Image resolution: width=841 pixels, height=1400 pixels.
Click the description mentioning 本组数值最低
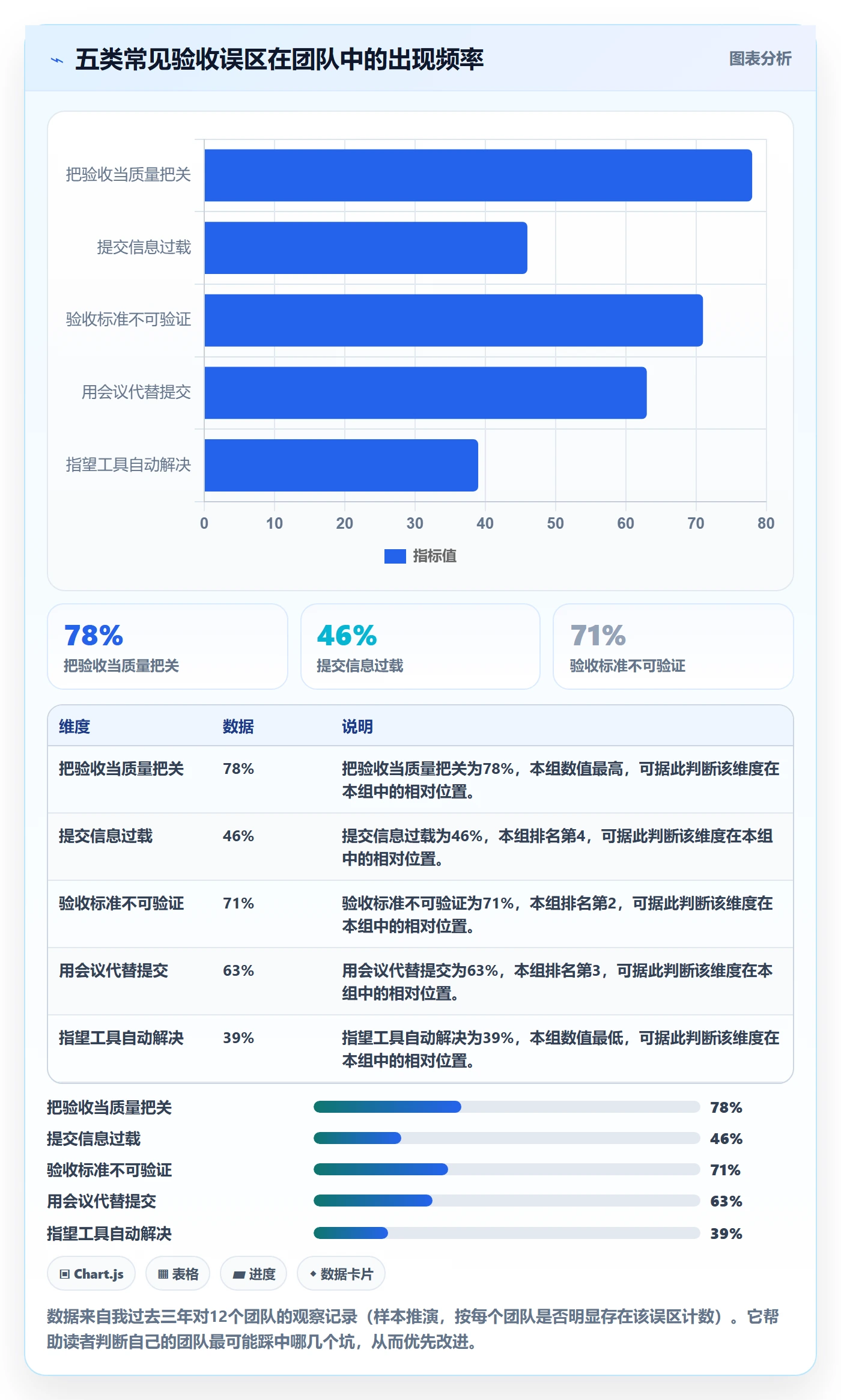[560, 1049]
